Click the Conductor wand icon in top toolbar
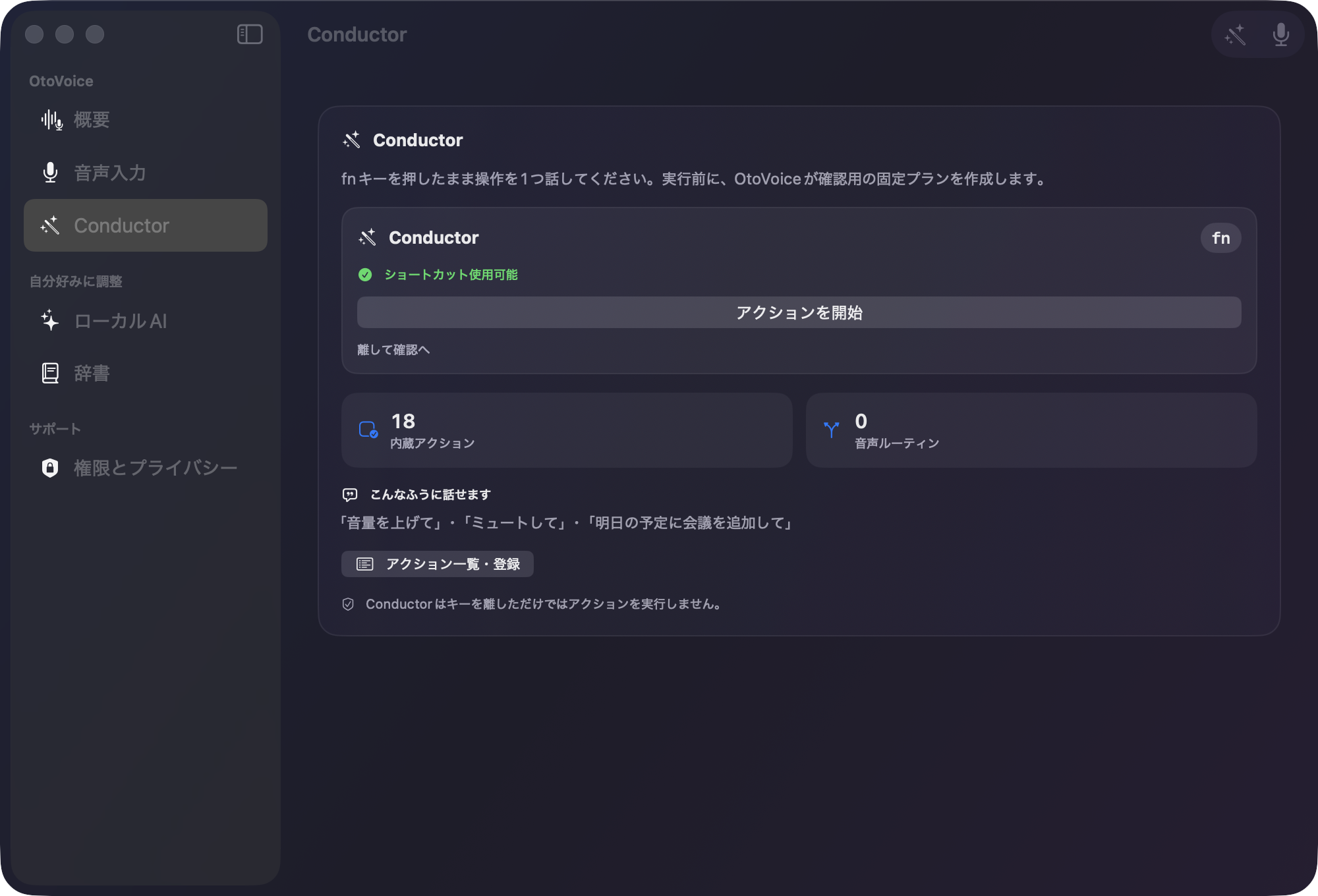 [1236, 34]
